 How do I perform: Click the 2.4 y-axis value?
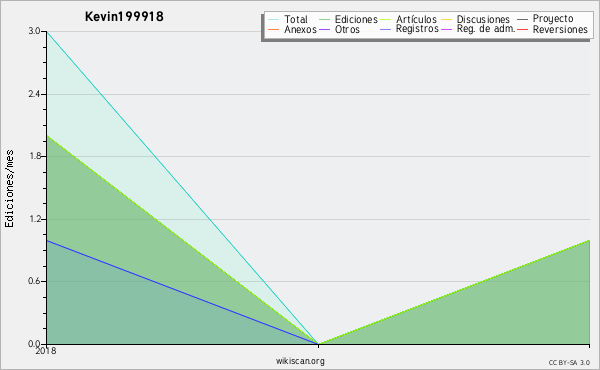click(34, 94)
